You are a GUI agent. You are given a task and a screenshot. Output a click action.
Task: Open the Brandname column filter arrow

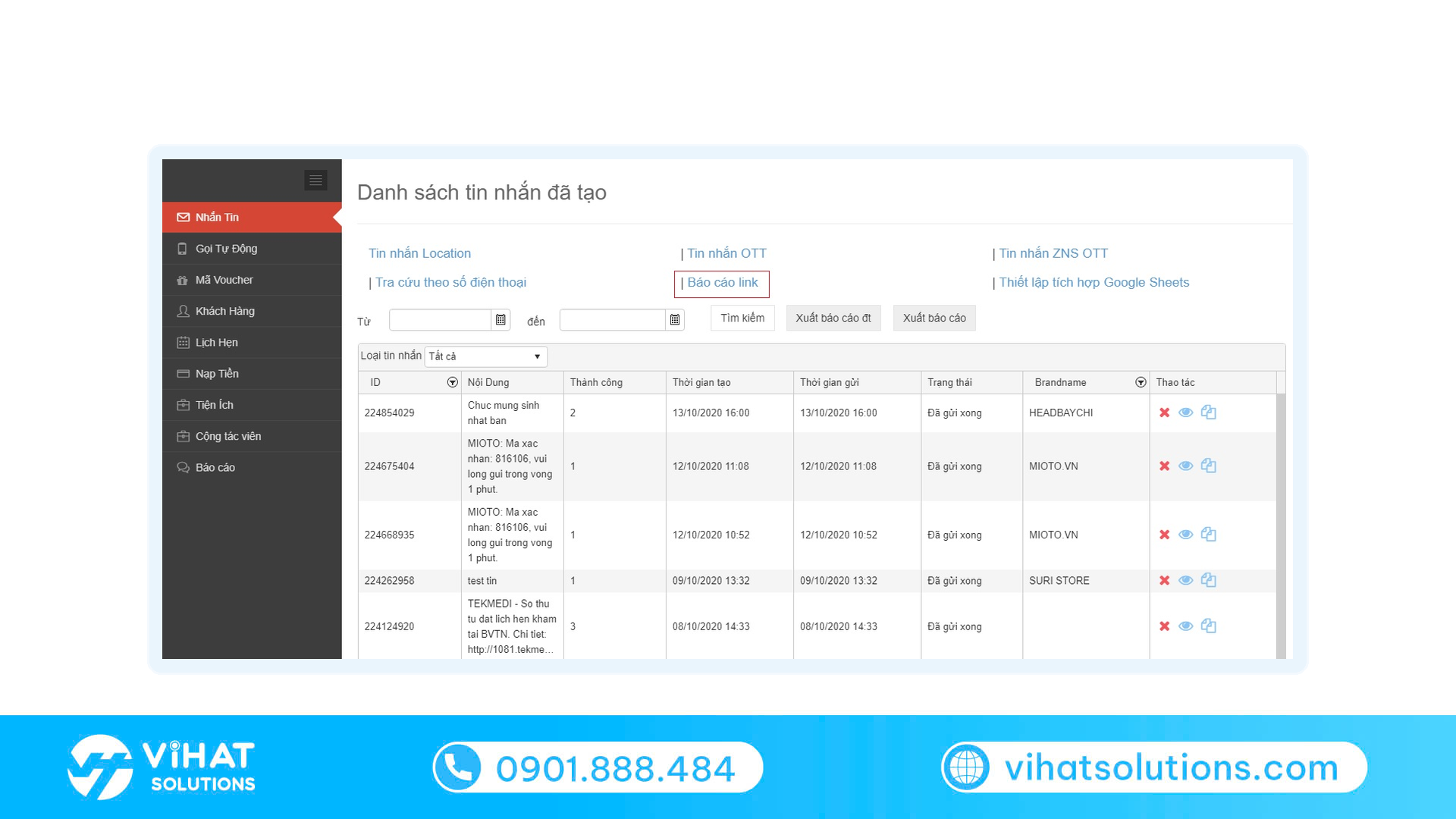pos(1141,382)
